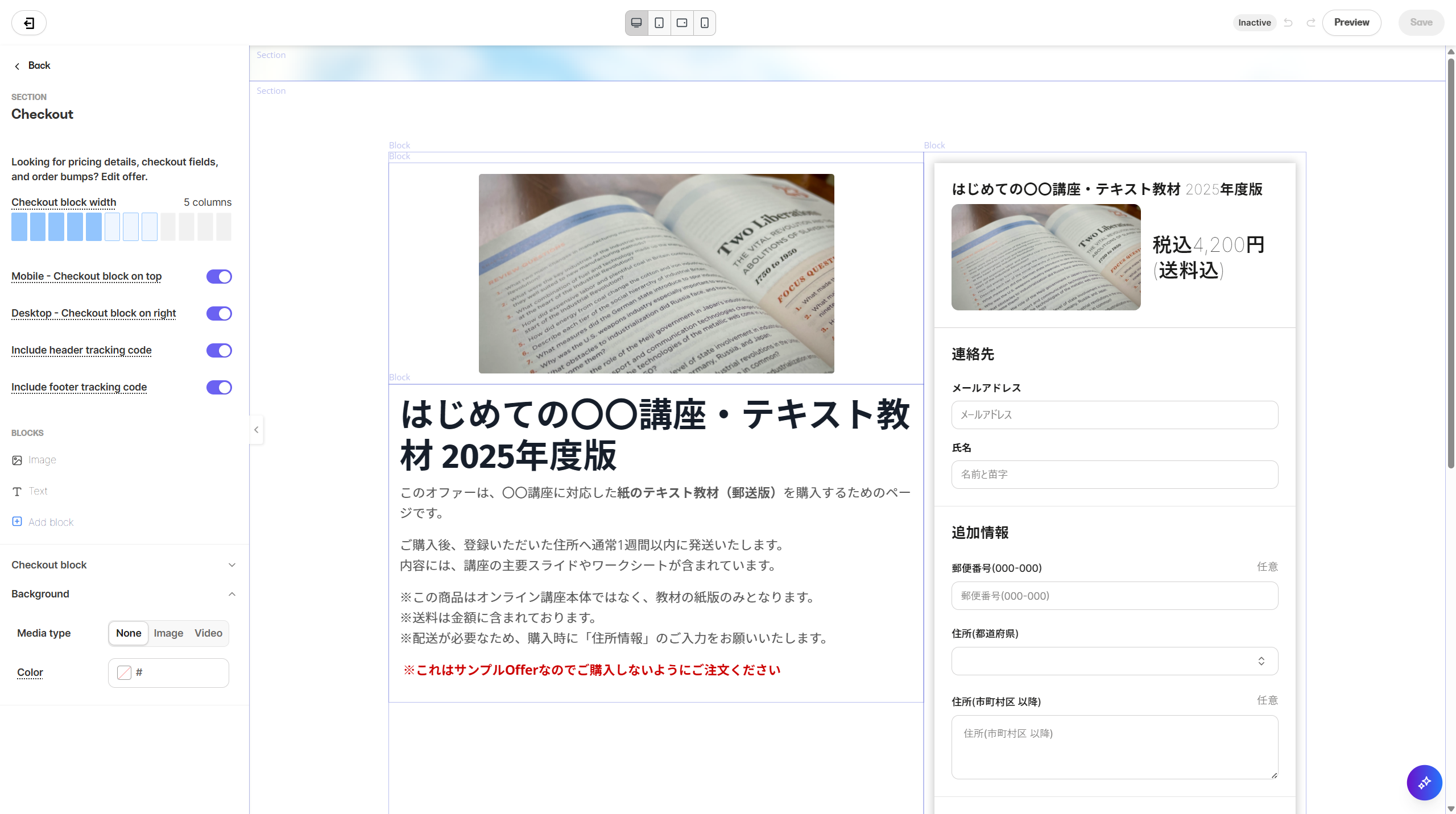Viewport: 1456px width, 814px height.
Task: Collapse the left sidebar panel arrow
Action: (x=257, y=430)
